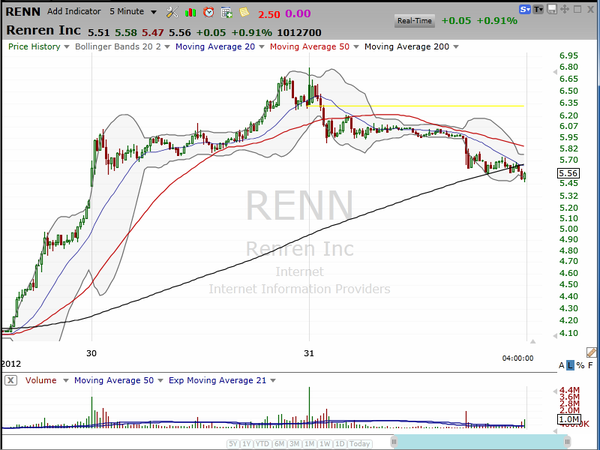
Task: Open the yellow sticky note icon
Action: 244,12
